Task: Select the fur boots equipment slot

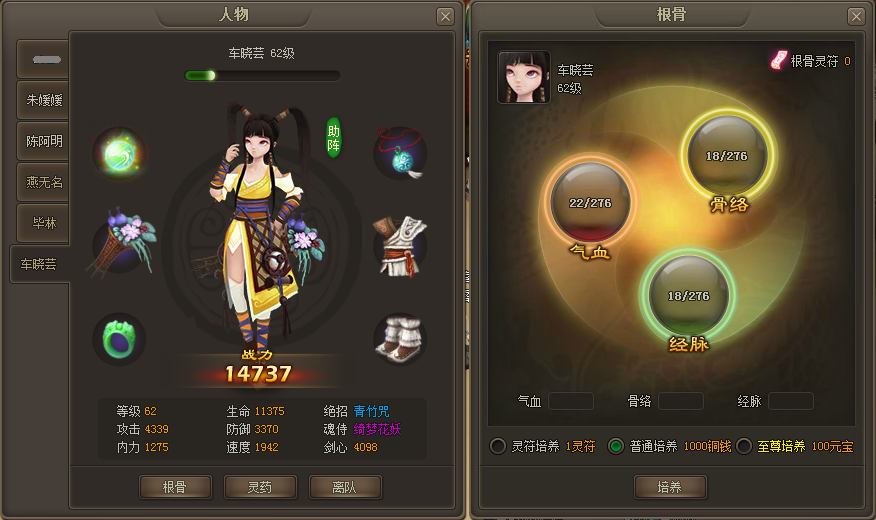Action: 400,339
